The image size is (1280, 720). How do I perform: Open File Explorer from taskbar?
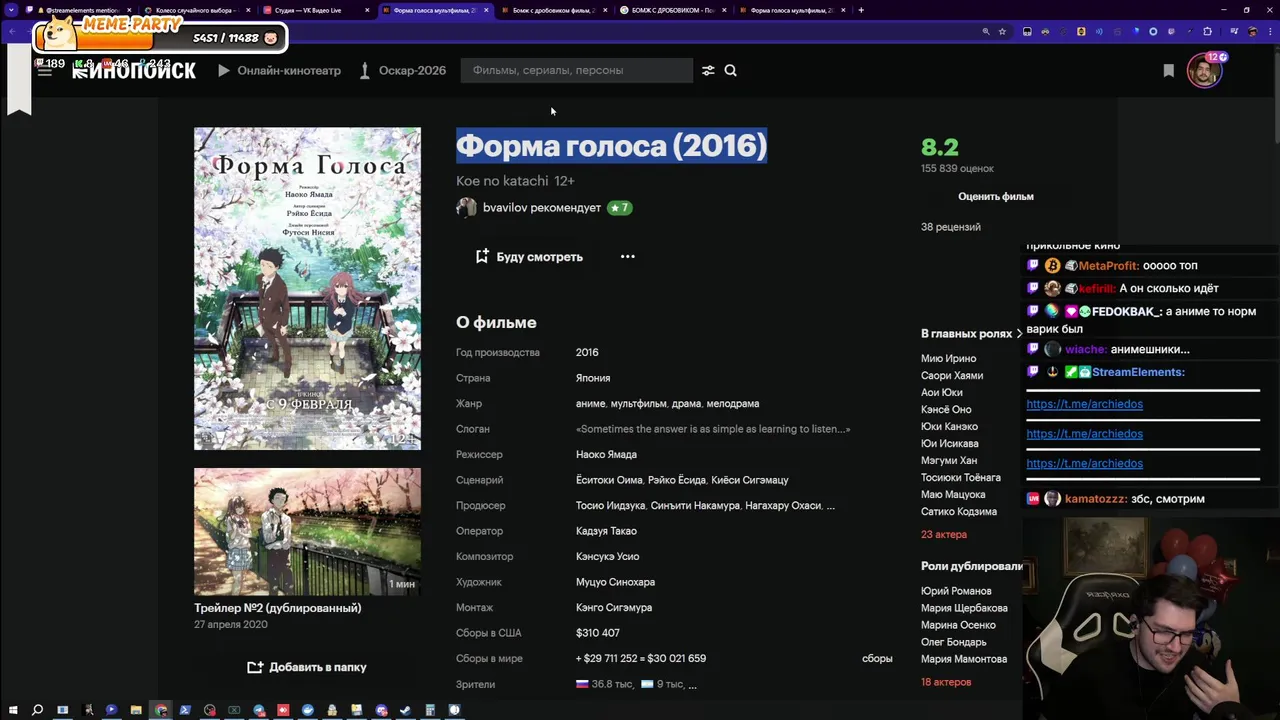click(136, 710)
